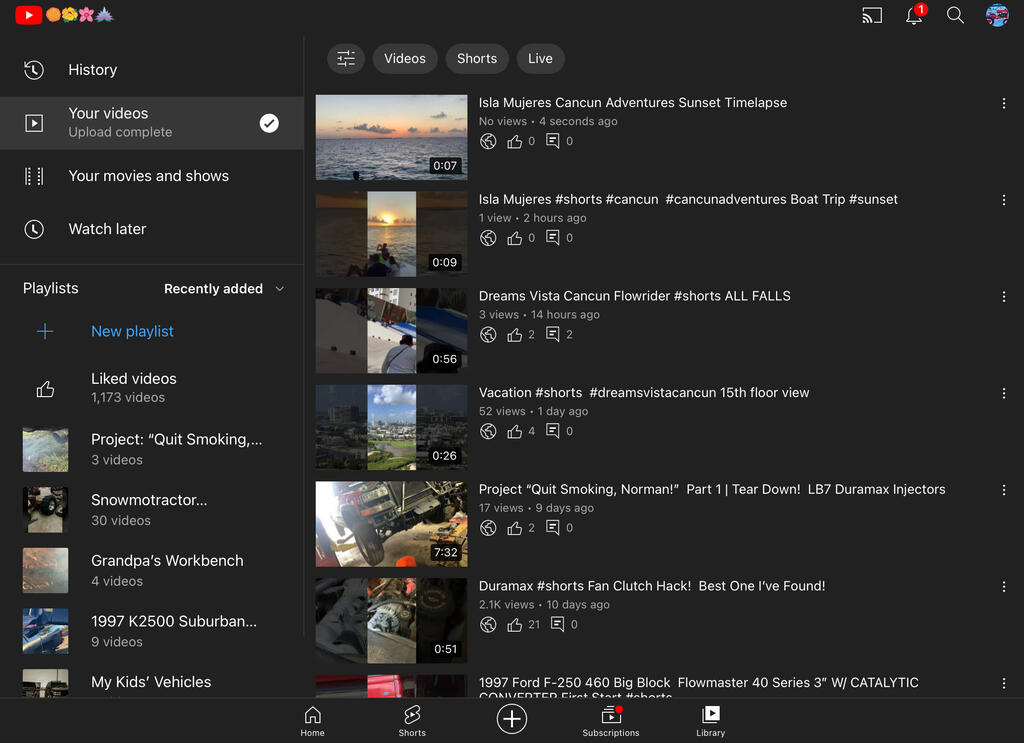
Task: Open options menu for Sunset Timelapse video
Action: pos(1004,104)
